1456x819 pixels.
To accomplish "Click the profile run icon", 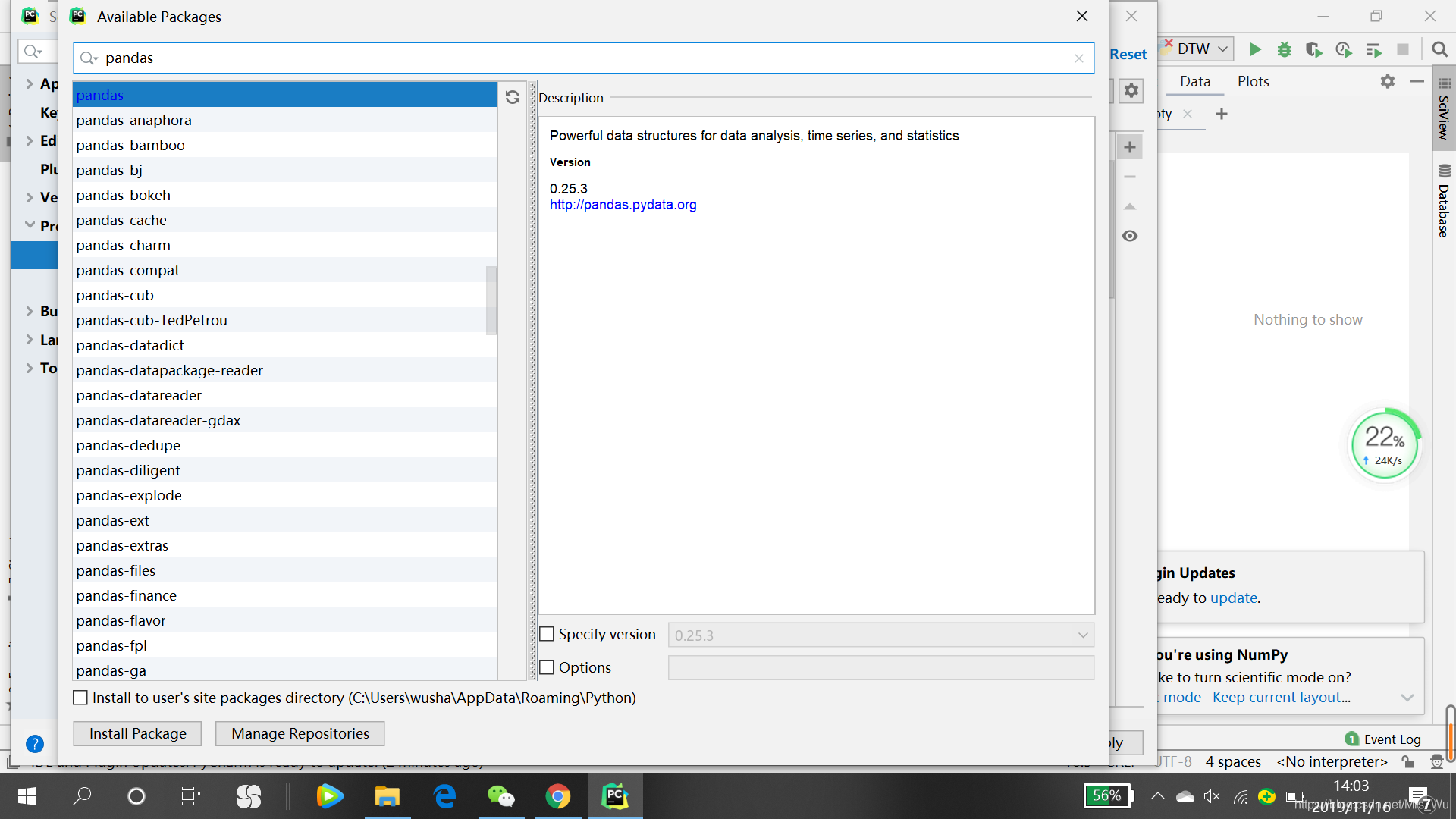I will click(x=1344, y=49).
